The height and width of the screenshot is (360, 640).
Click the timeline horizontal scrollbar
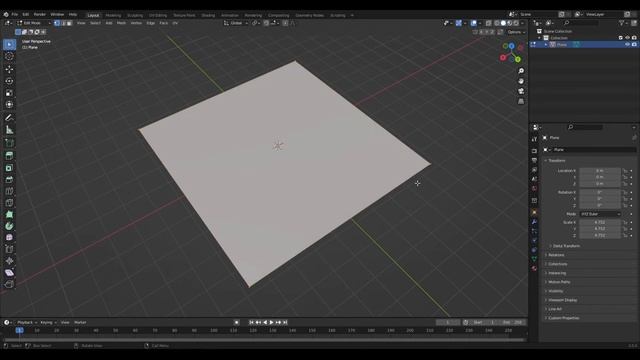(264, 340)
